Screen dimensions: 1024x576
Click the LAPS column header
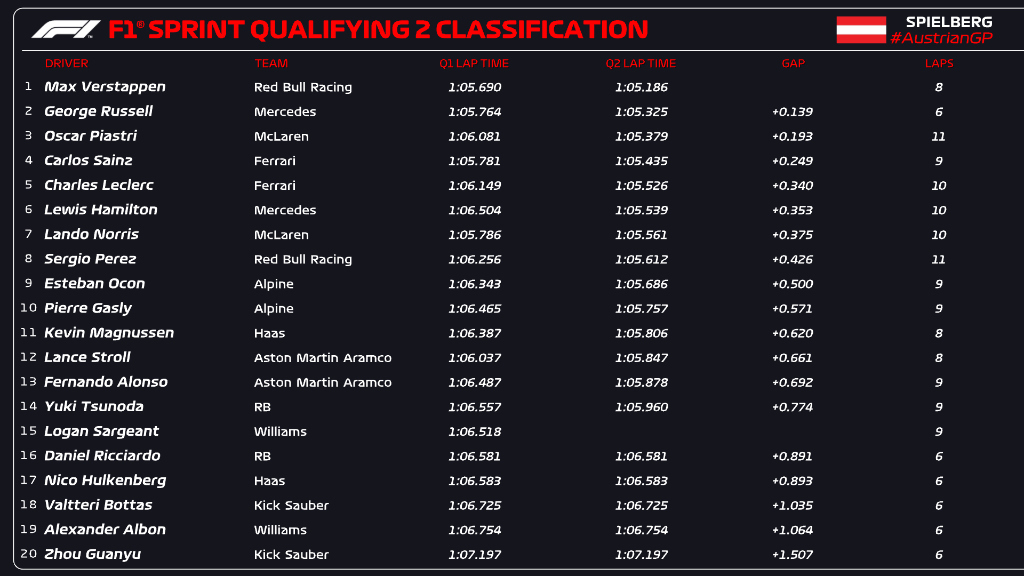tap(939, 63)
